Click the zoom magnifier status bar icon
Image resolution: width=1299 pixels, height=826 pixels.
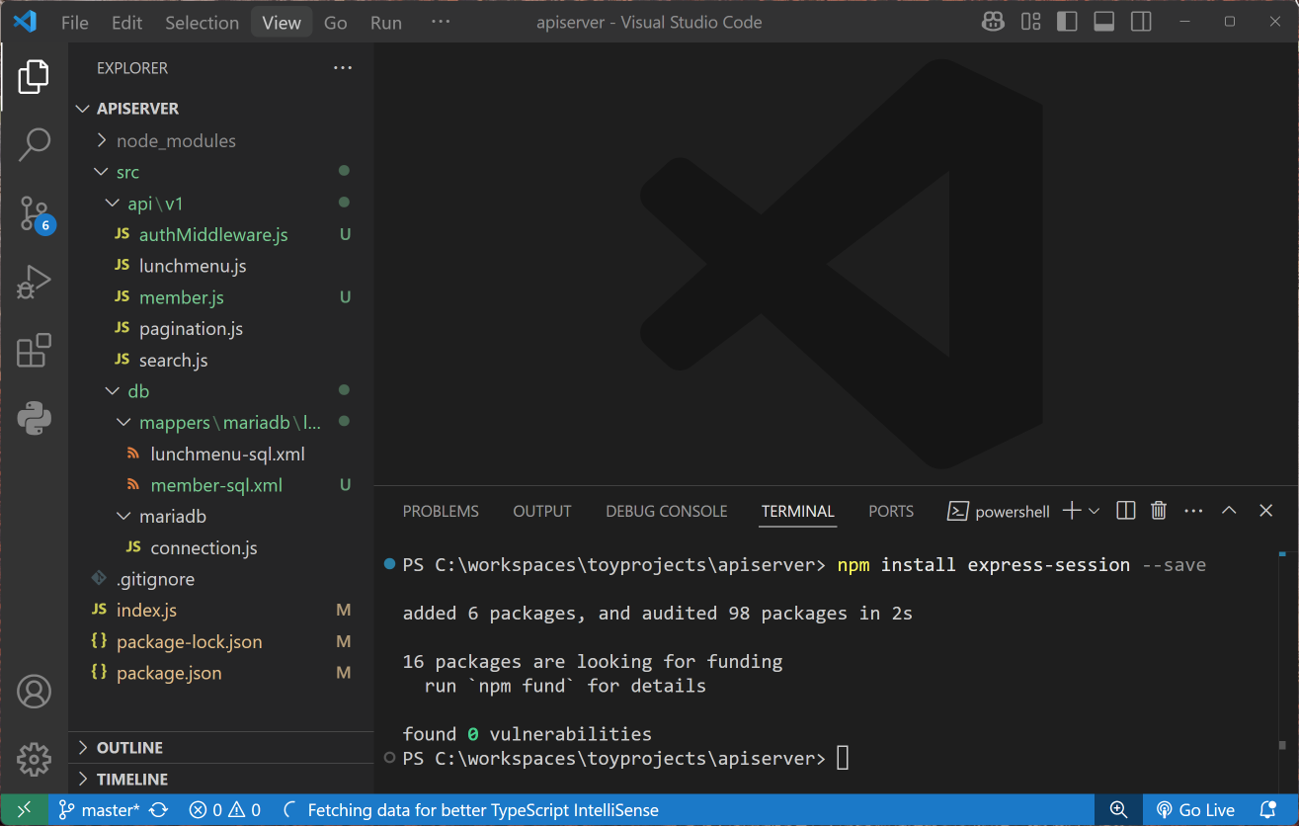[1119, 810]
